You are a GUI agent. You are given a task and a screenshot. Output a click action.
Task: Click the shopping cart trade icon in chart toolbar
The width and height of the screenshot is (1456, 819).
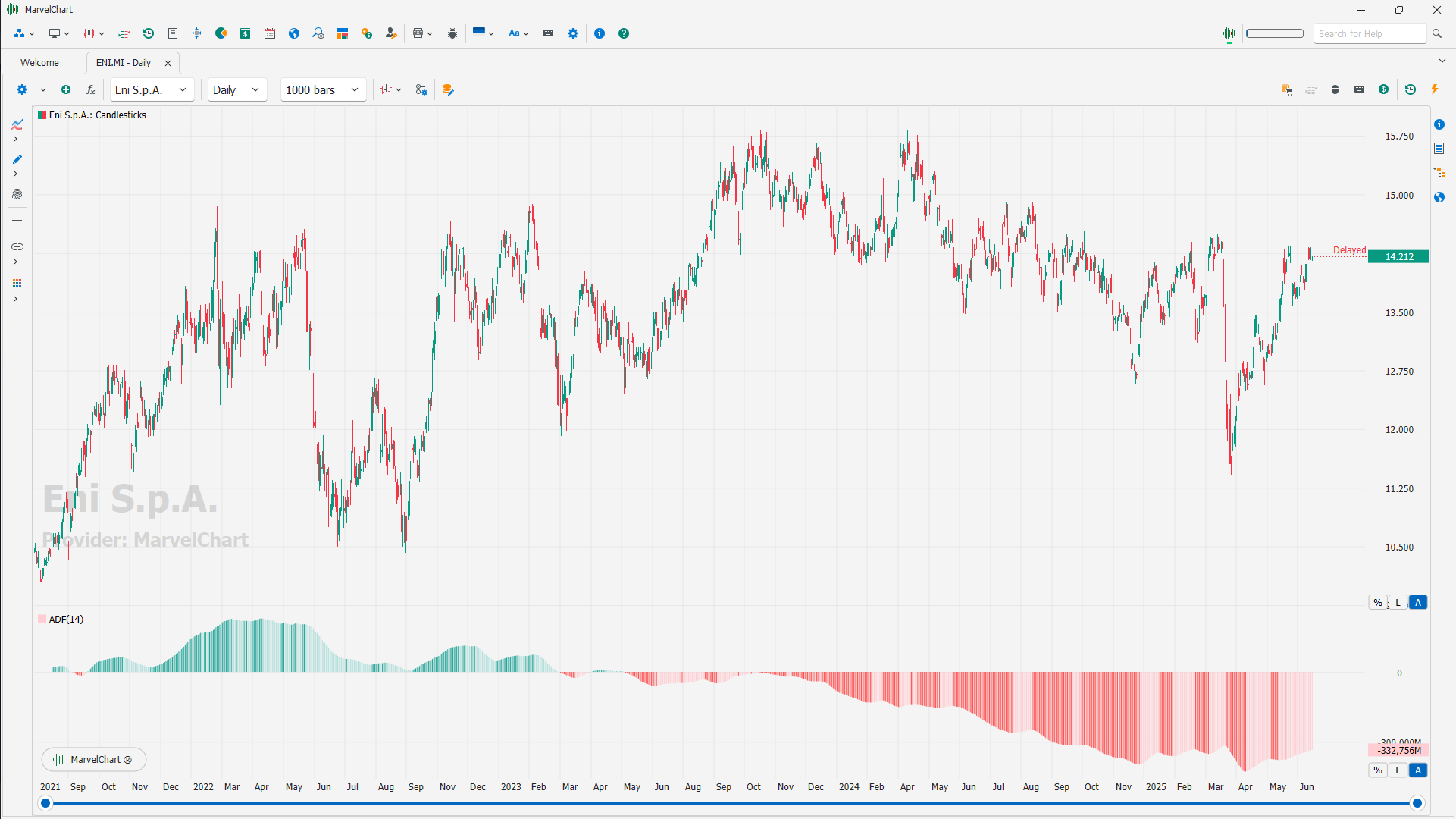pos(1287,89)
